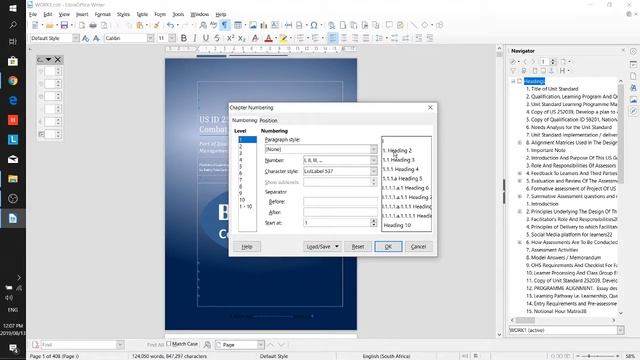Click the Justified alignment icon

366,38
